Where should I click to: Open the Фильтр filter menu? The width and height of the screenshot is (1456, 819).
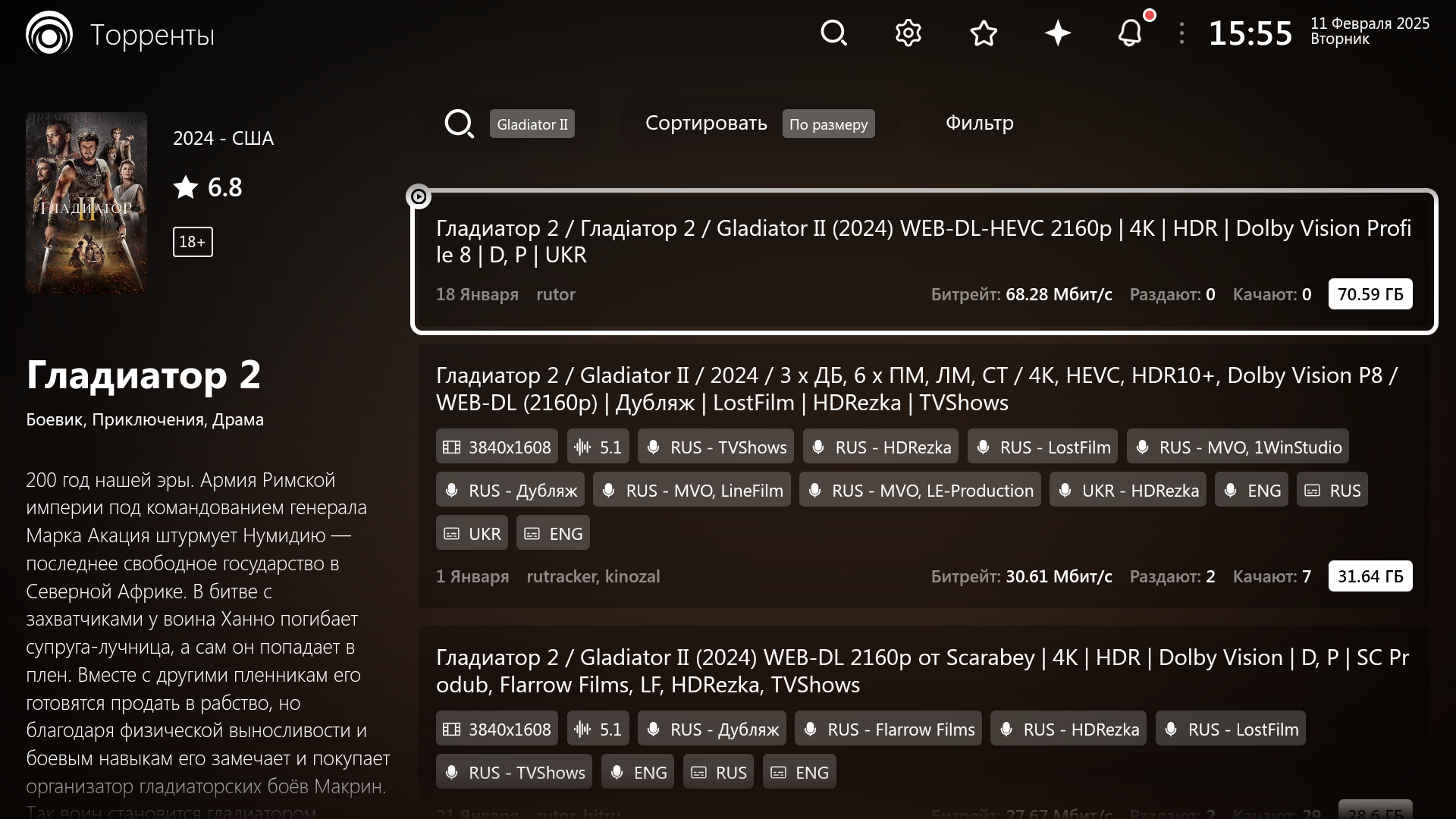point(979,123)
